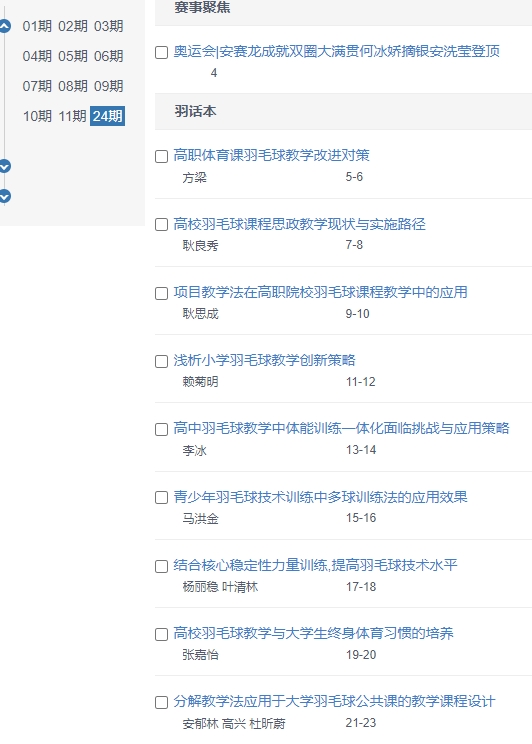This screenshot has height=744, width=532.
Task: Select issue 09期
Action: 109,86
